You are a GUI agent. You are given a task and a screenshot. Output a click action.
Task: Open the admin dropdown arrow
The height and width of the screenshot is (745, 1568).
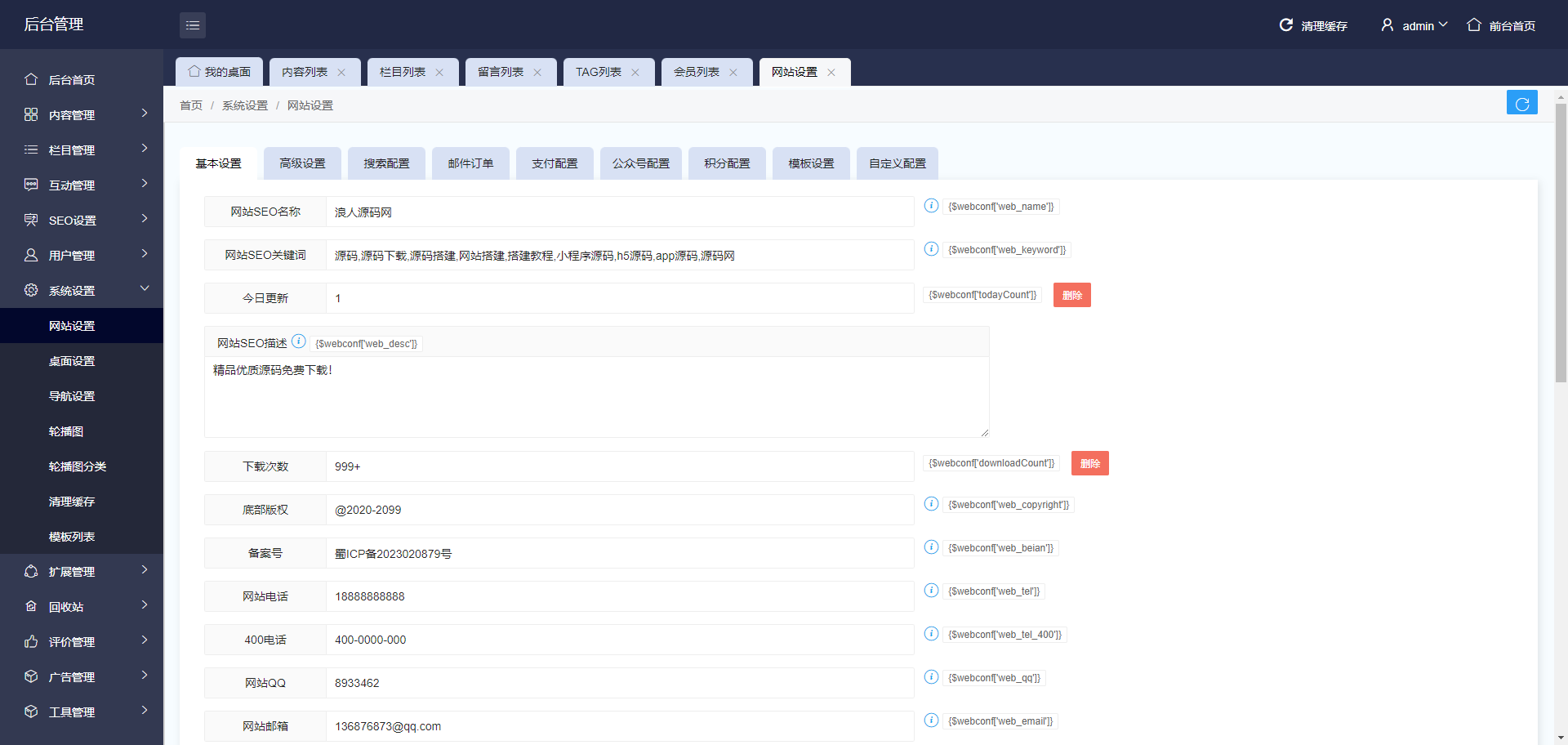click(1443, 25)
